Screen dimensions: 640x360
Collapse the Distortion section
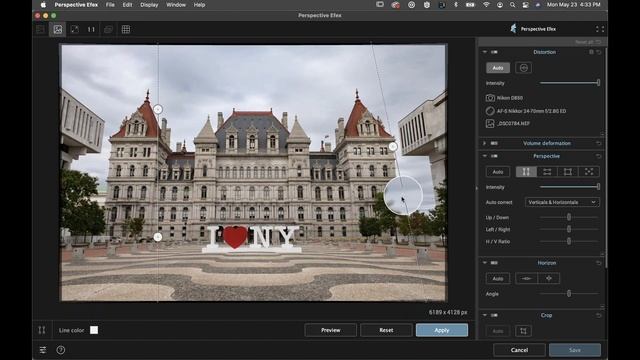point(484,52)
